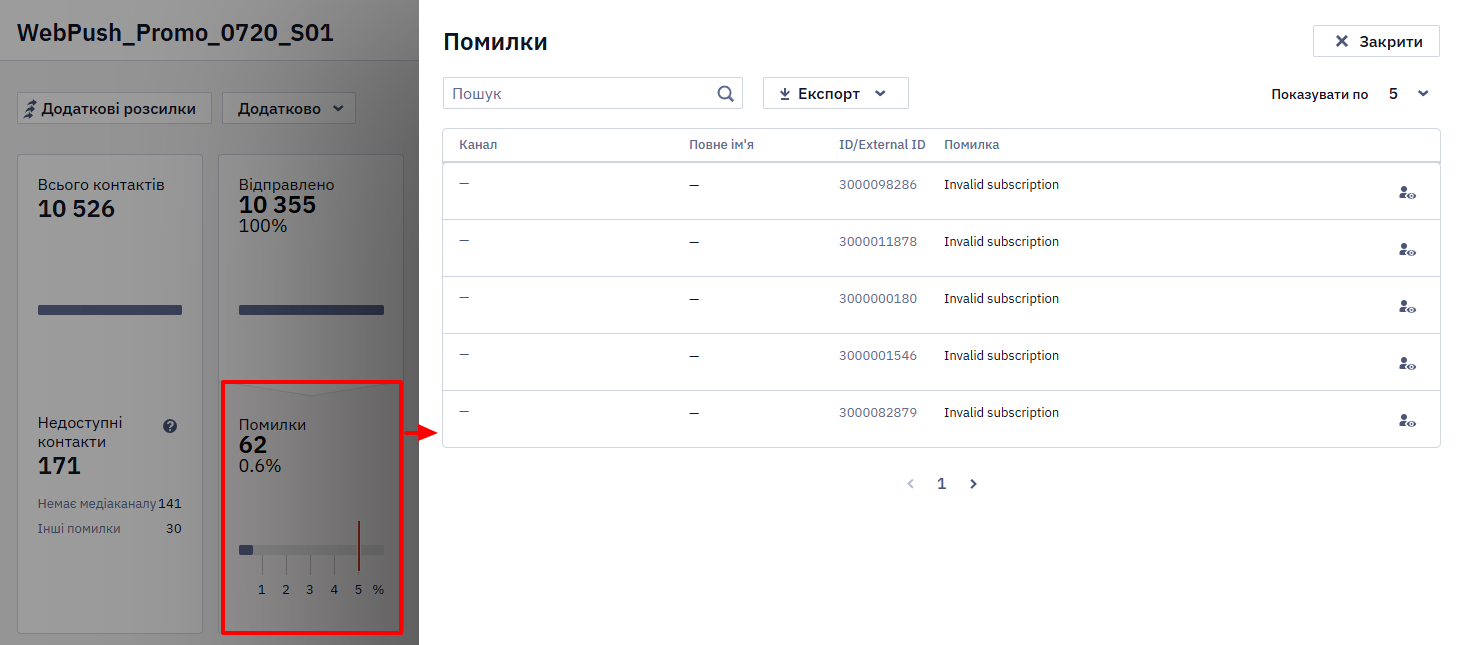Click Недоступні контакти 171 value
The height and width of the screenshot is (645, 1462).
[x=59, y=466]
